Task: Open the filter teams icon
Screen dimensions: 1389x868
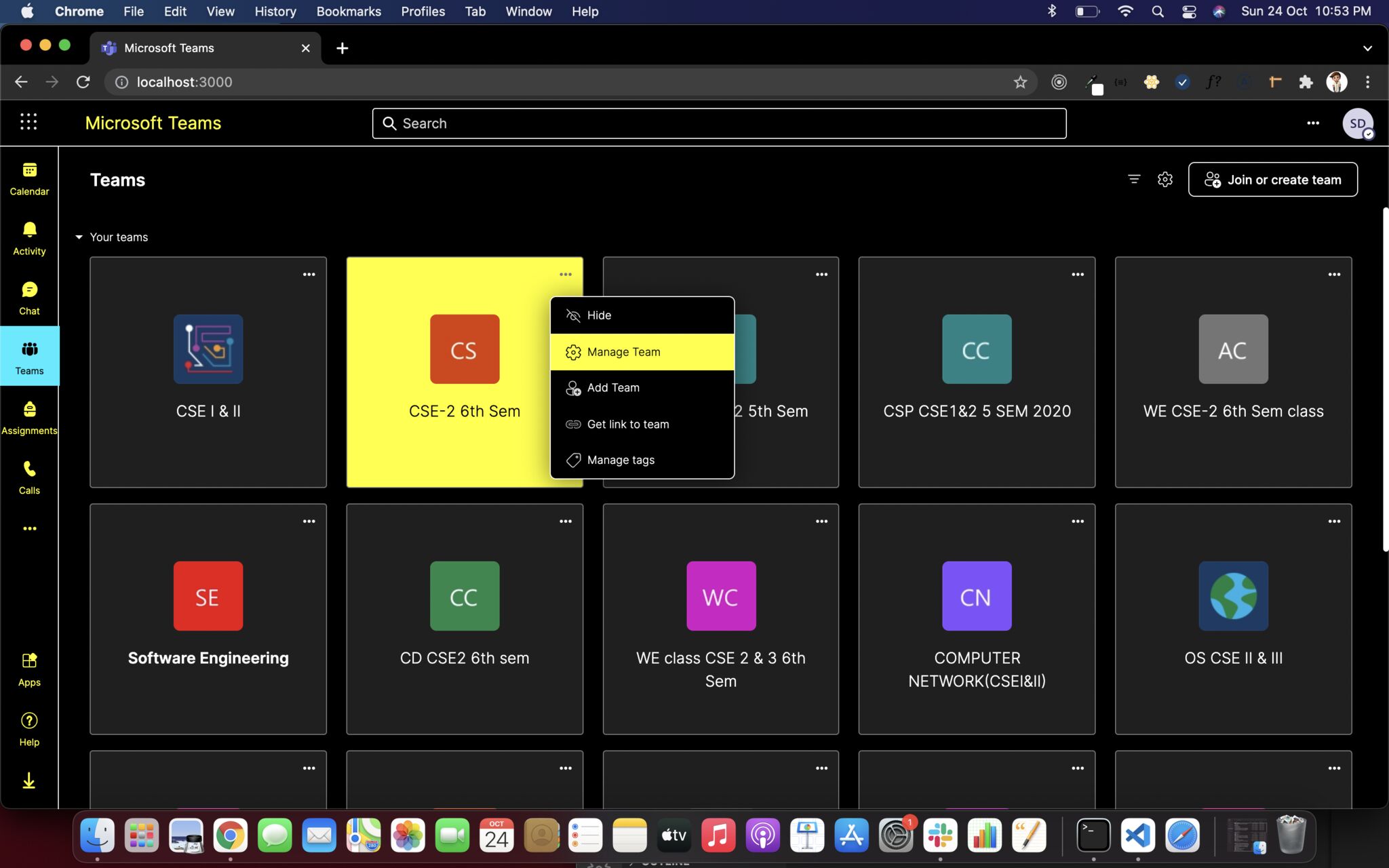Action: [1134, 180]
